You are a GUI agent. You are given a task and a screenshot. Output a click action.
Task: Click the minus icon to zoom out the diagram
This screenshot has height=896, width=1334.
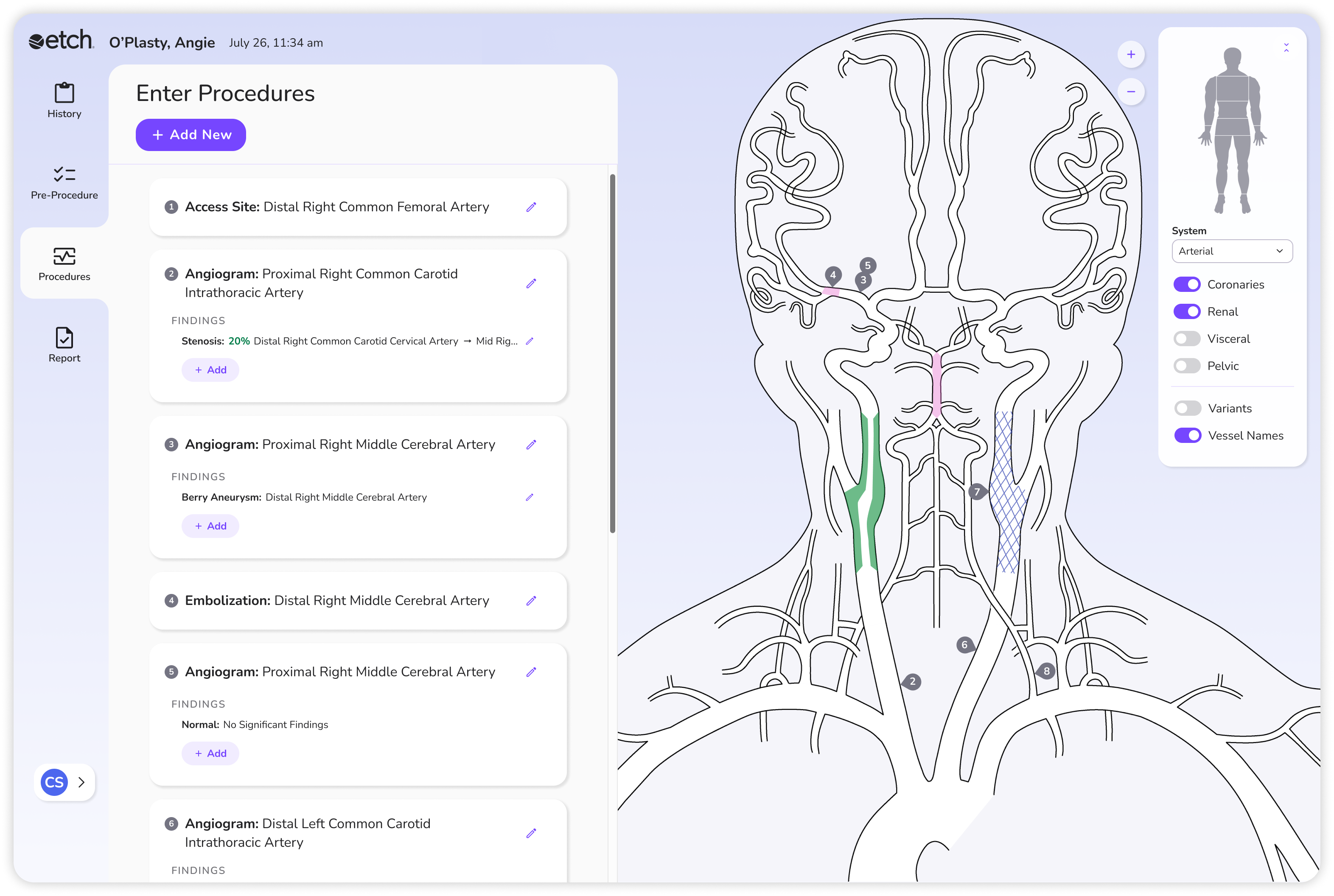pos(1130,92)
